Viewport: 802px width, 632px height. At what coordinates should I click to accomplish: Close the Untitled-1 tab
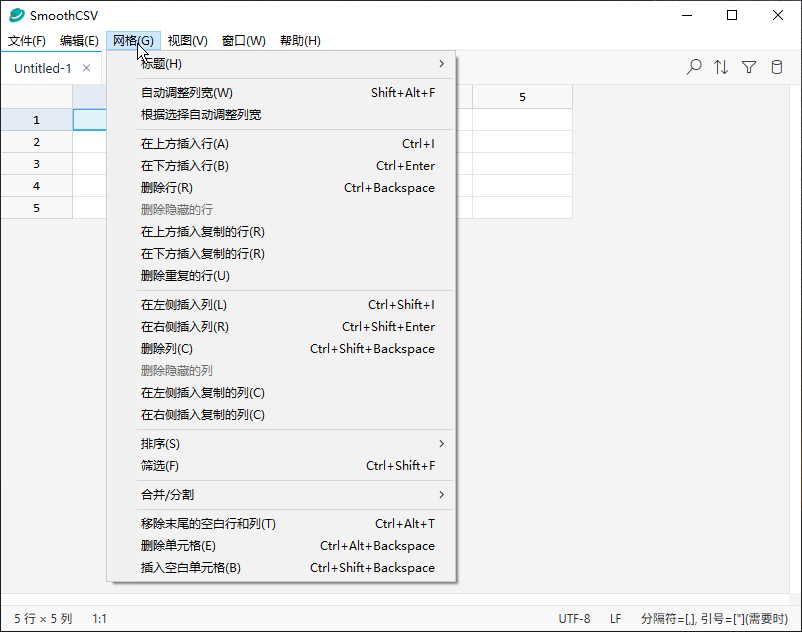pyautogui.click(x=87, y=68)
